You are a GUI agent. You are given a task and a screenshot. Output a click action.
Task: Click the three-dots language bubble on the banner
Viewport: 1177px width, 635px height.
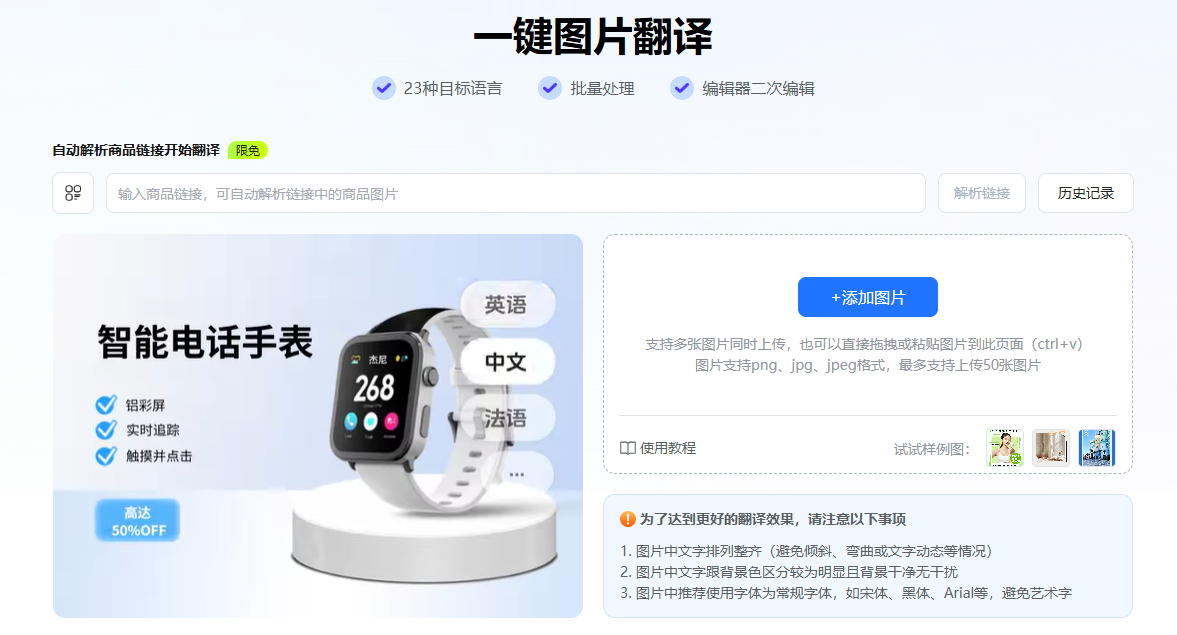coord(516,474)
